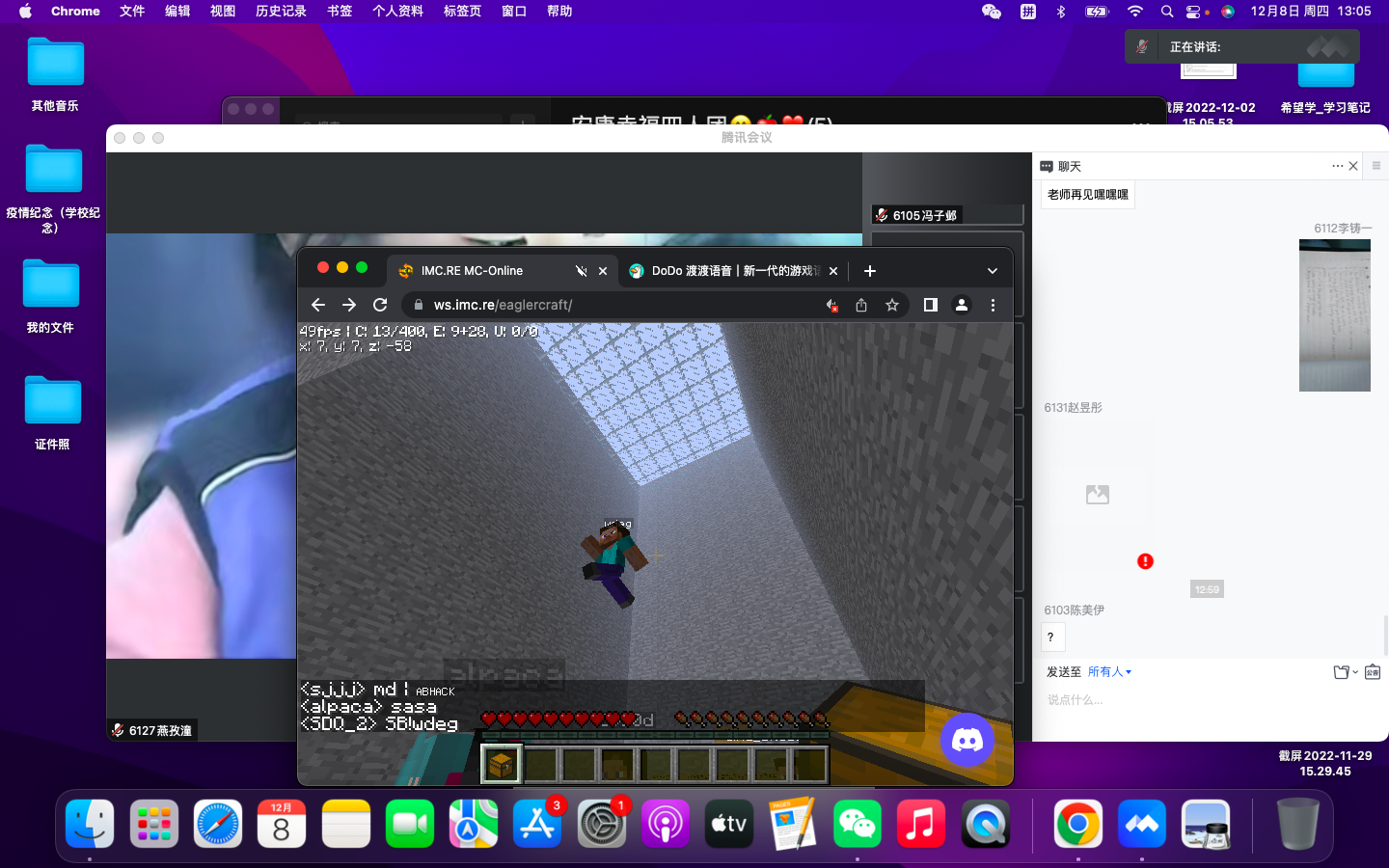This screenshot has height=868, width=1389.
Task: Close the IMC.RE MC-Online tab
Action: click(x=603, y=271)
